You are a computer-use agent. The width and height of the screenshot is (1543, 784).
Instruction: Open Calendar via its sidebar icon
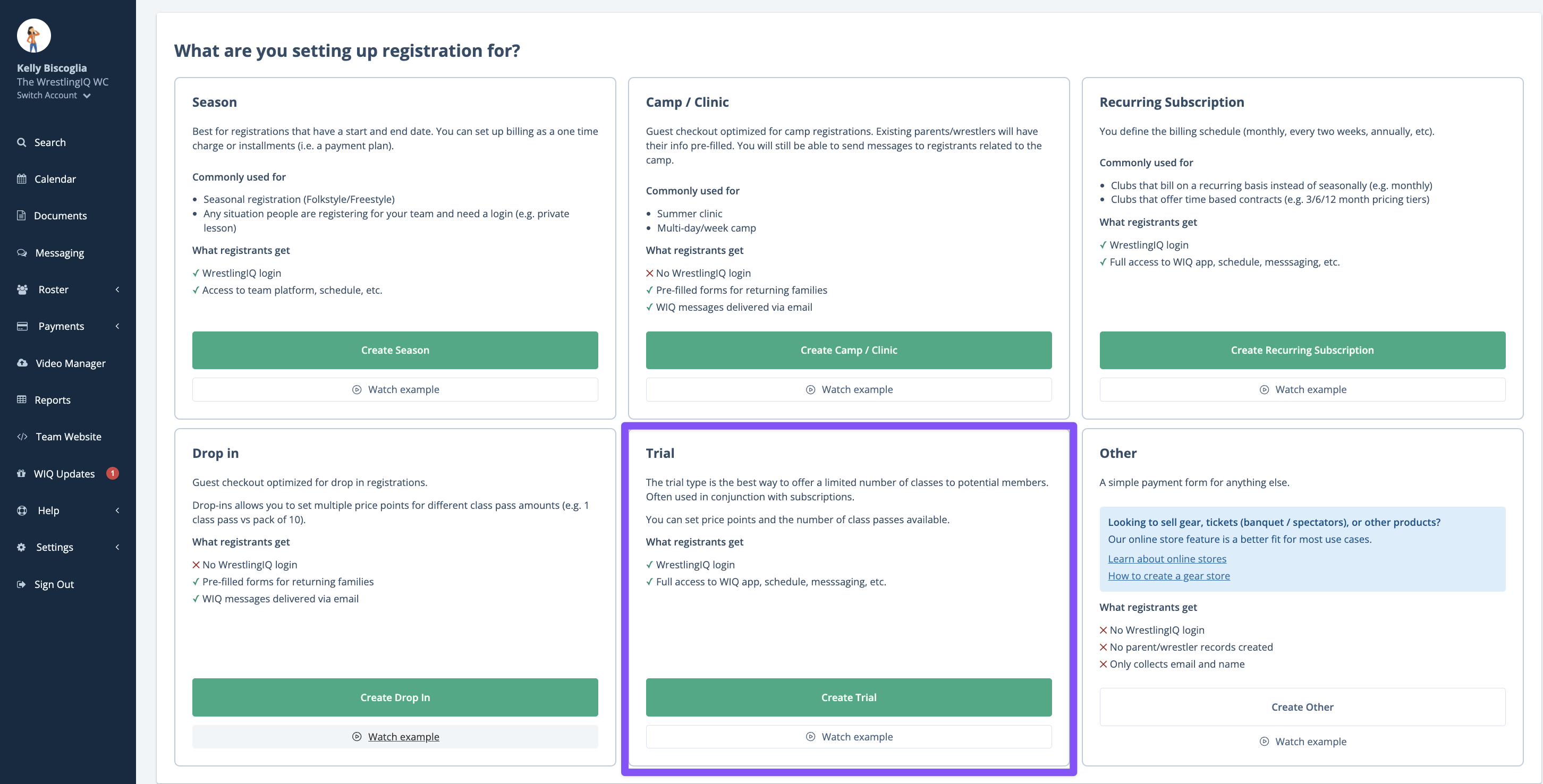coord(22,179)
